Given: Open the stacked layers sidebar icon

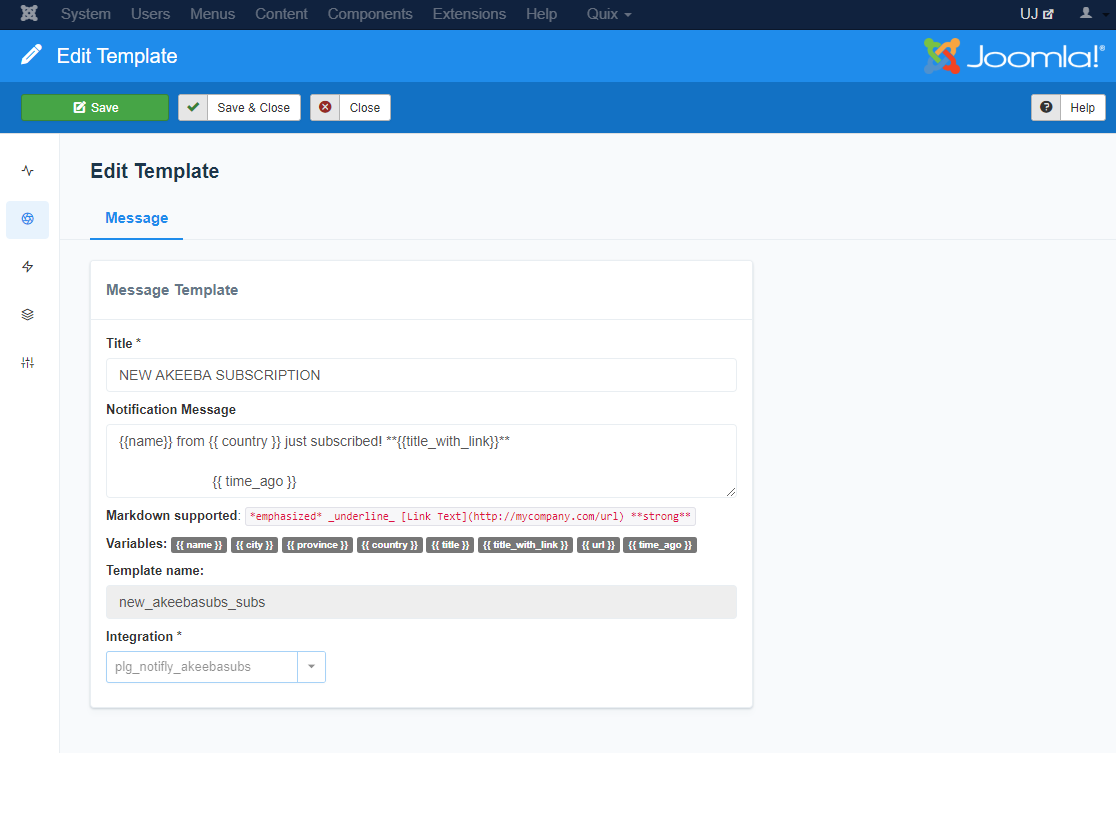Looking at the screenshot, I should (28, 314).
